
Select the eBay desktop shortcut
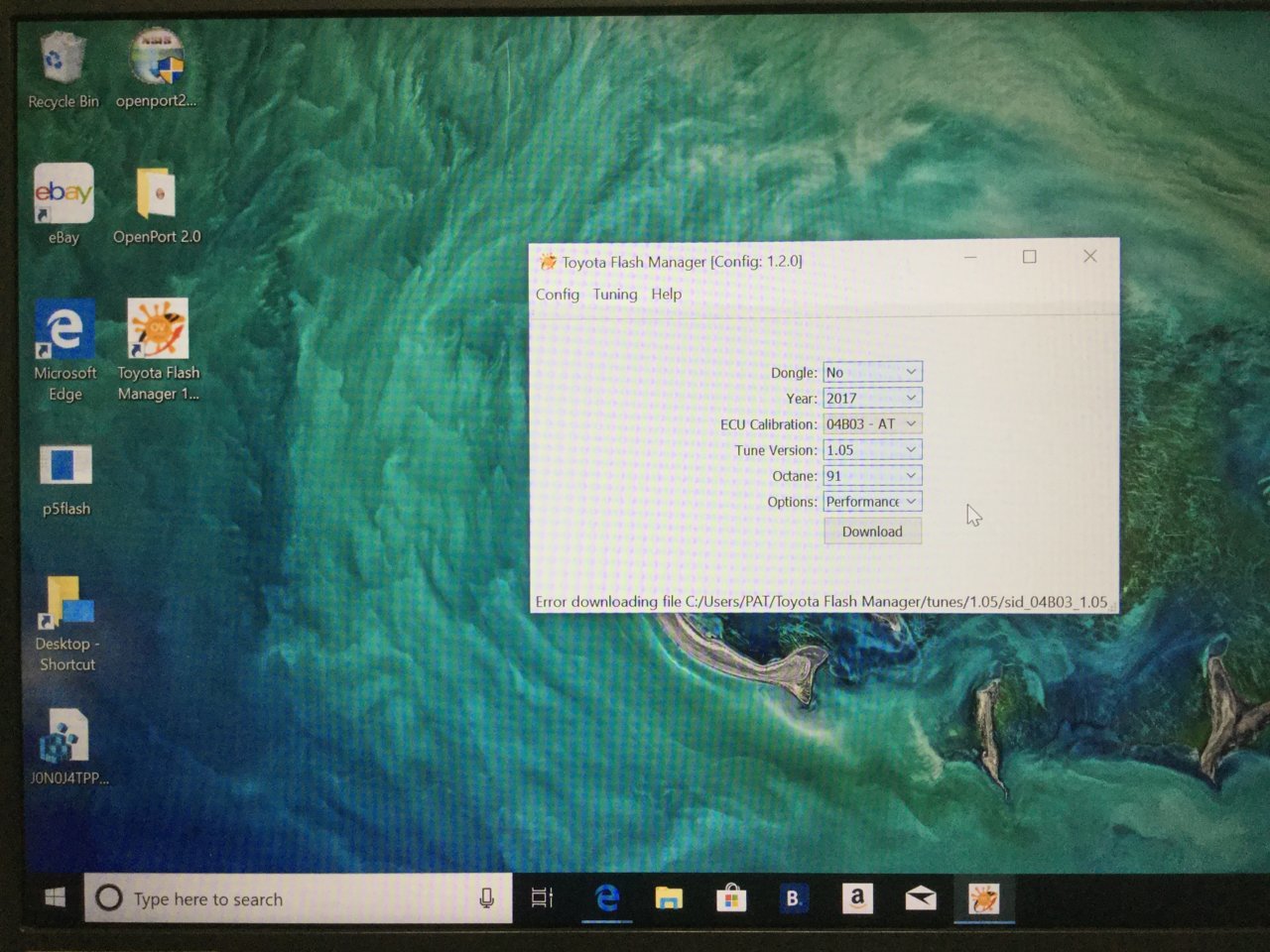click(x=63, y=204)
